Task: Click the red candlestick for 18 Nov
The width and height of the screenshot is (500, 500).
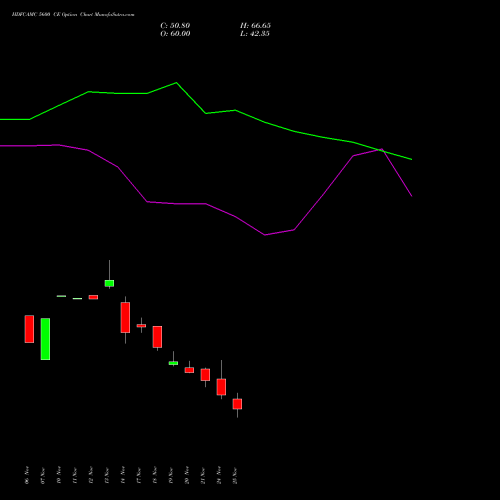Action: tap(157, 337)
